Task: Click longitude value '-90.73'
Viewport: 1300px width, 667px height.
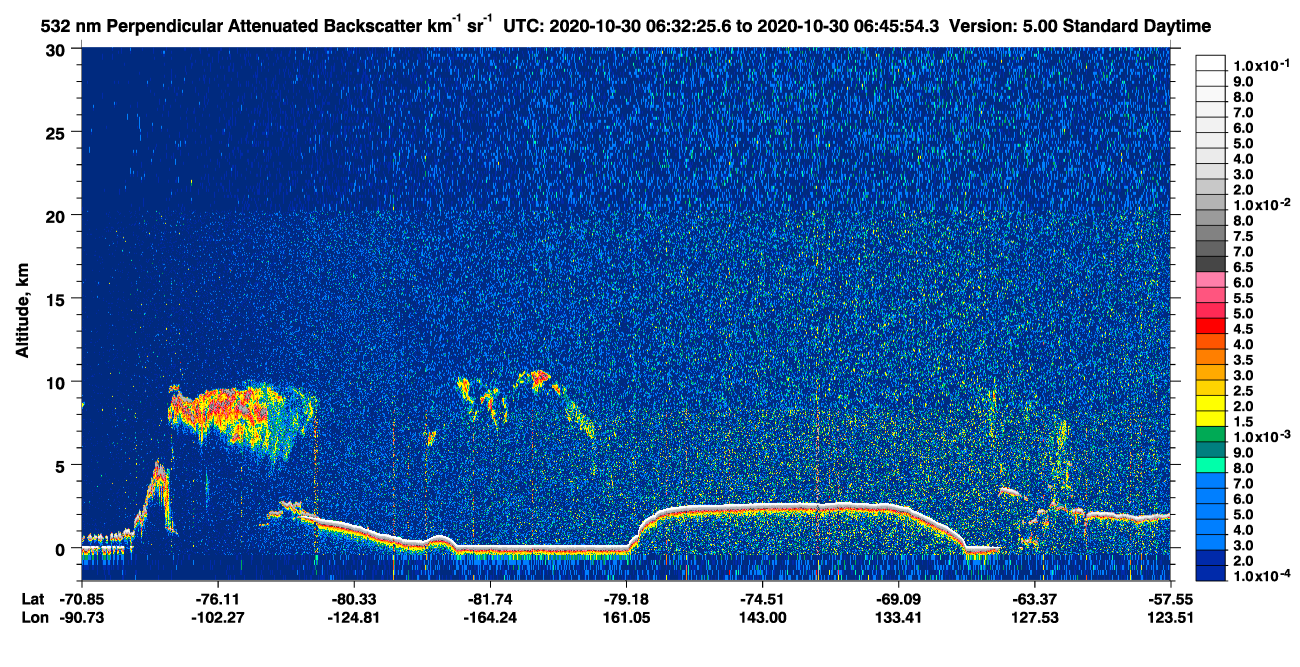Action: pyautogui.click(x=81, y=618)
